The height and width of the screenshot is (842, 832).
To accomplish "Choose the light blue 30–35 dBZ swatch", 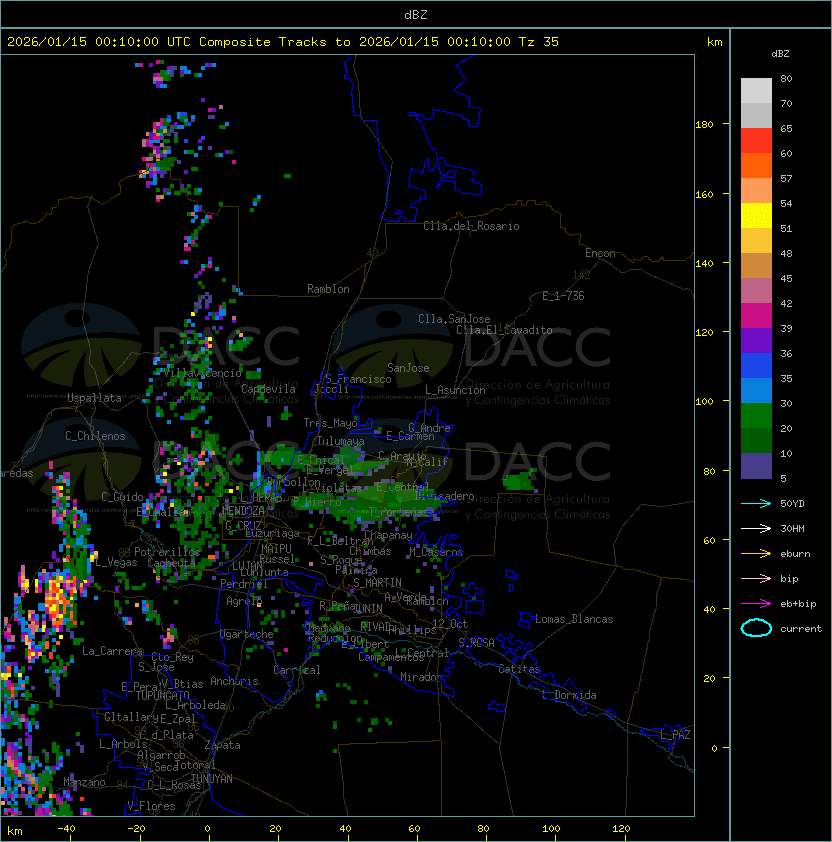I will click(756, 391).
